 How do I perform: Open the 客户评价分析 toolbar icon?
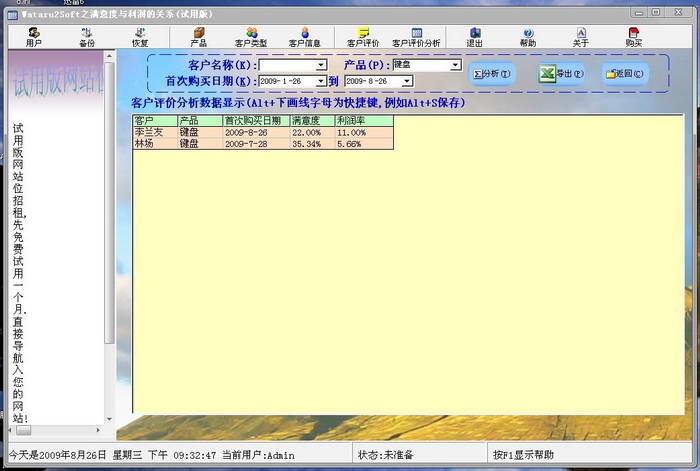tap(416, 37)
